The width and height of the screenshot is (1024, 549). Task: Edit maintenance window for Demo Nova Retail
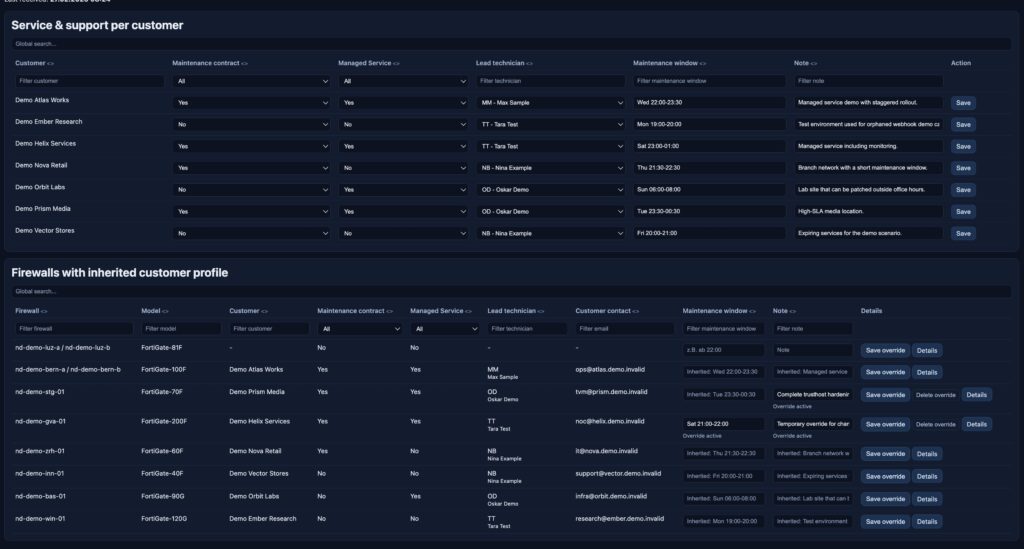pyautogui.click(x=709, y=168)
